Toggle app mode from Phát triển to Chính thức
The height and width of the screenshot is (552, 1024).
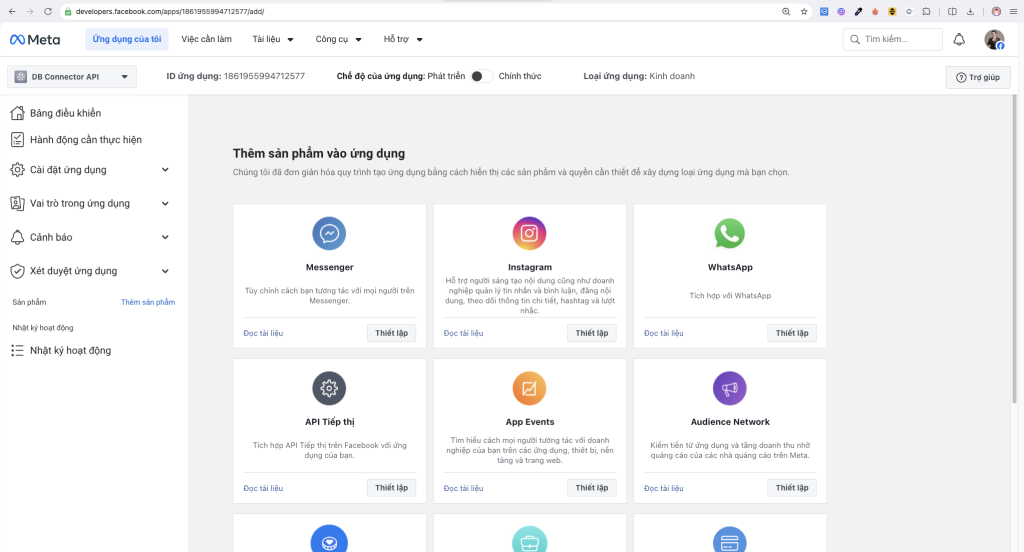[481, 76]
